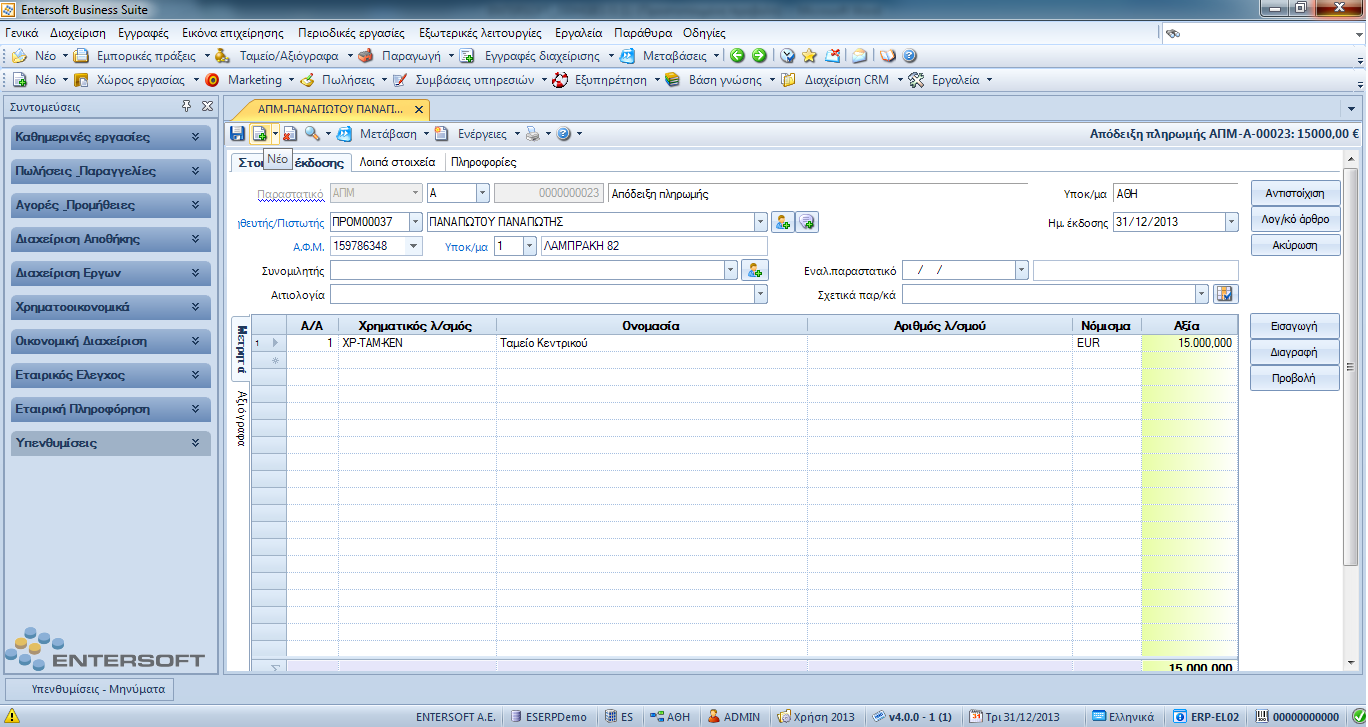Click the Βάση γνώσης toolbar icon
The width and height of the screenshot is (1368, 727).
coord(673,80)
